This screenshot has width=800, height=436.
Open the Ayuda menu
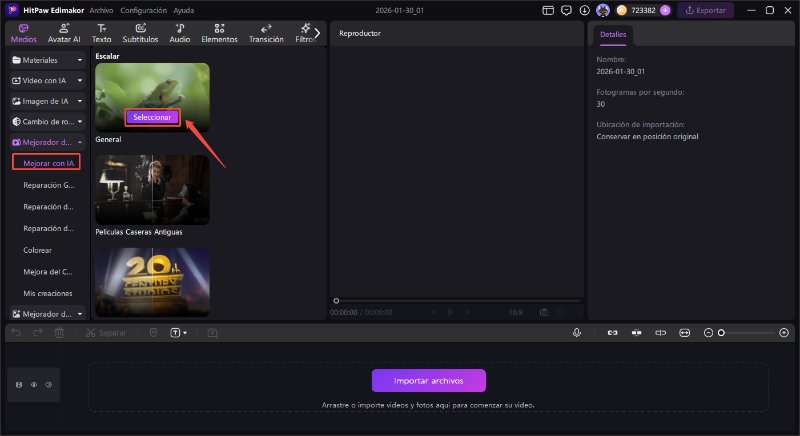tap(184, 10)
